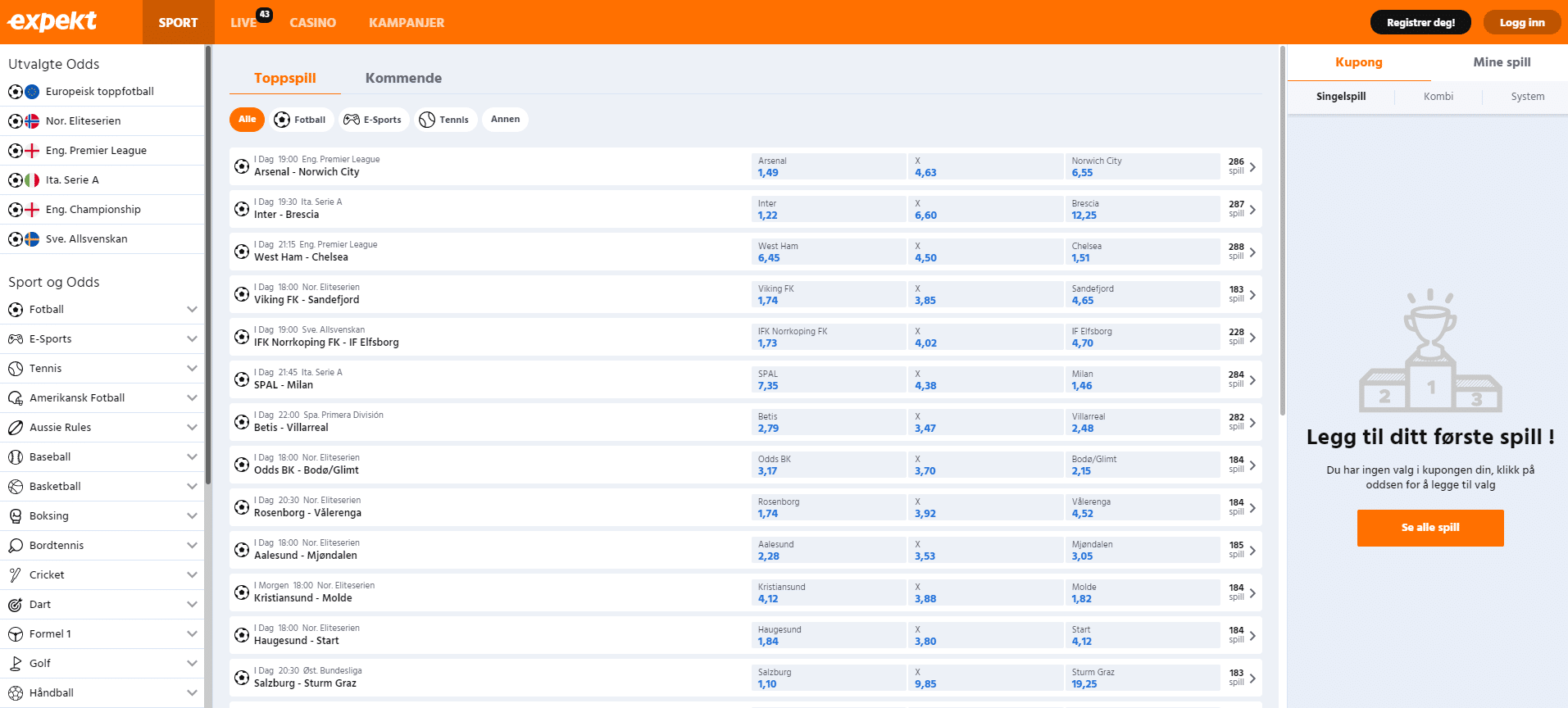The height and width of the screenshot is (708, 1568).
Task: Switch to the Kommende tab
Action: pos(403,78)
